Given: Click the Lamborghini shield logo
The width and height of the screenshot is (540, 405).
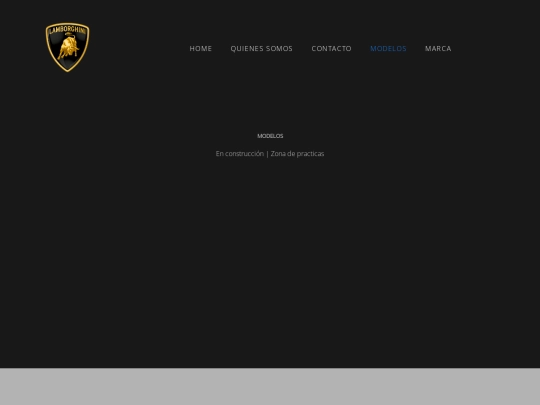Looking at the screenshot, I should pos(68,47).
